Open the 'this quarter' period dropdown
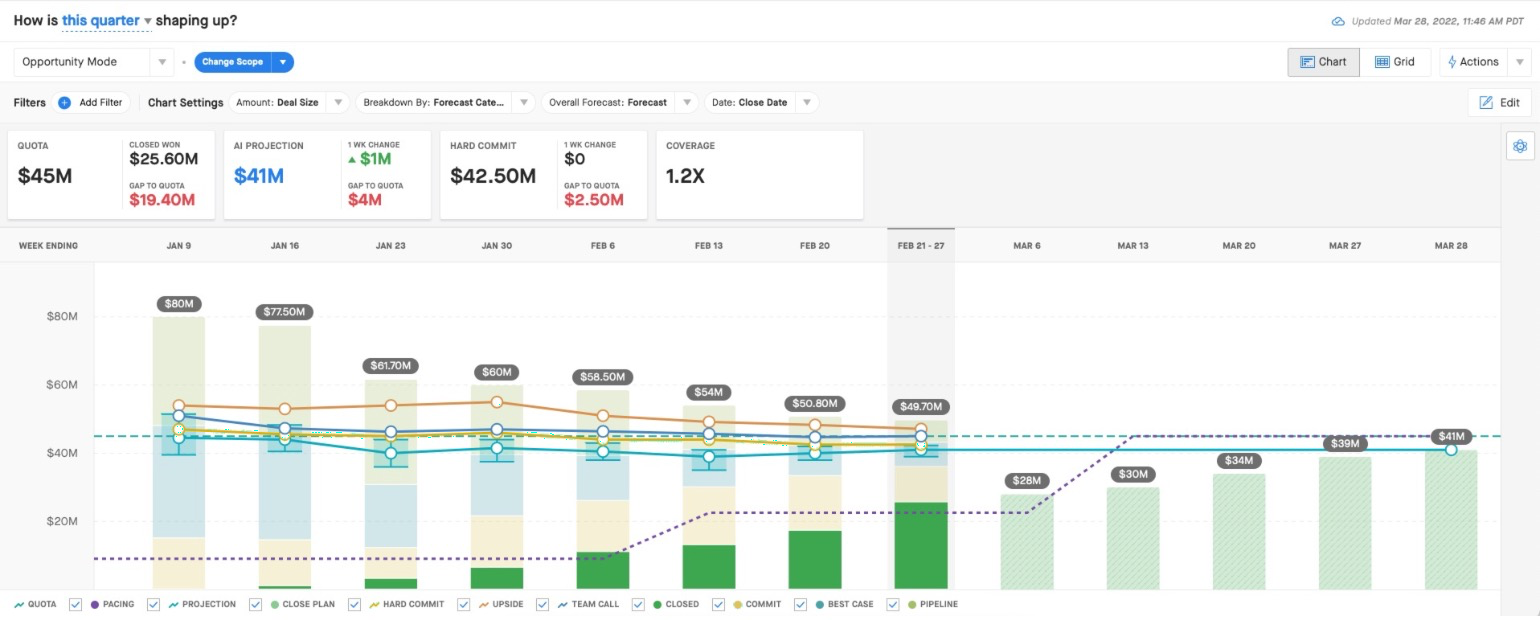 107,20
